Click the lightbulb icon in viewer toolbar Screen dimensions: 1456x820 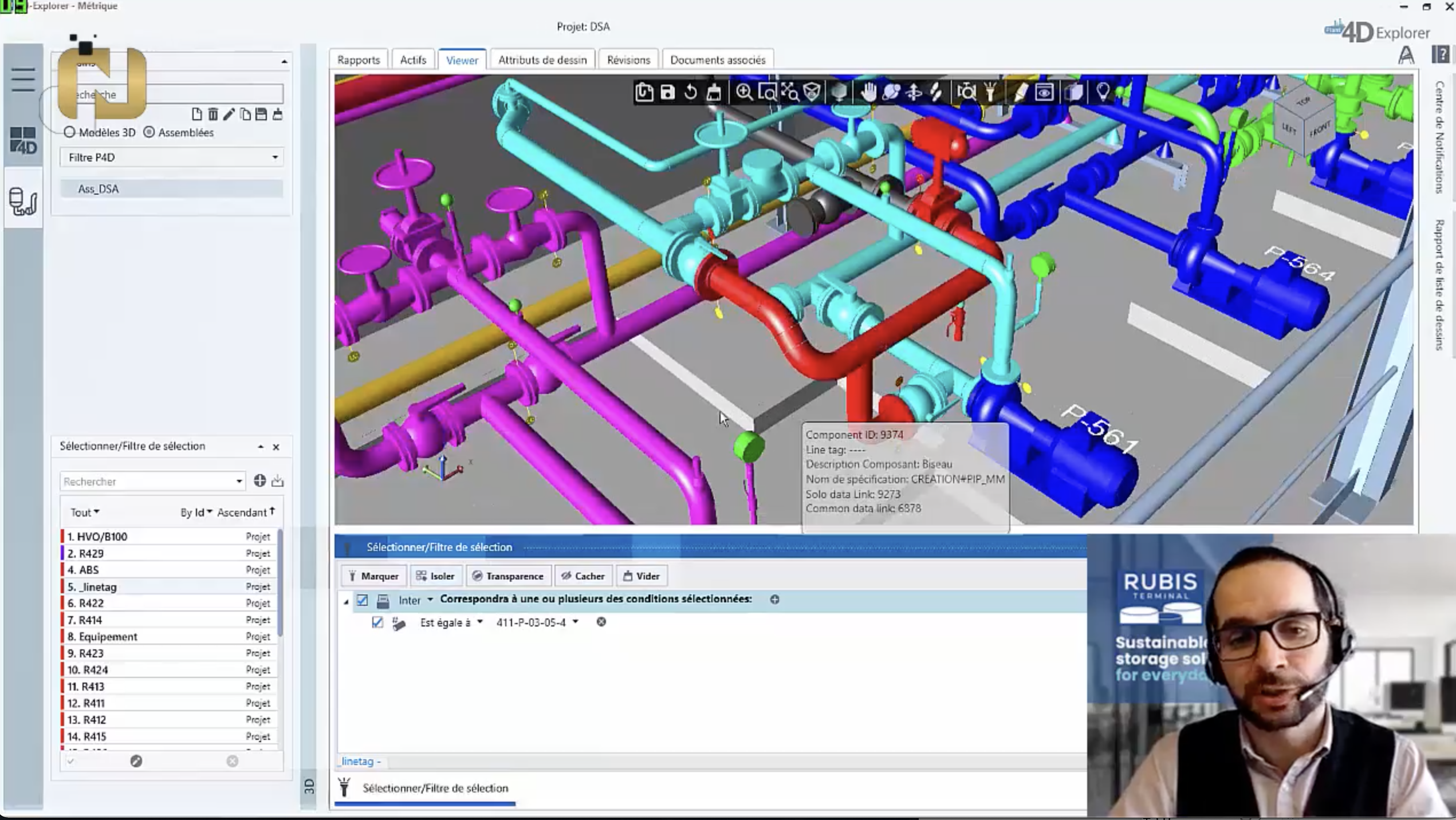(1103, 92)
